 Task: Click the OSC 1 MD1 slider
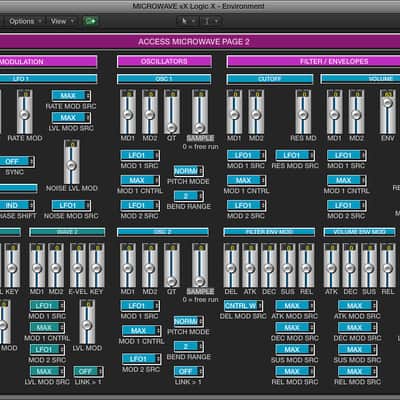pyautogui.click(x=128, y=112)
